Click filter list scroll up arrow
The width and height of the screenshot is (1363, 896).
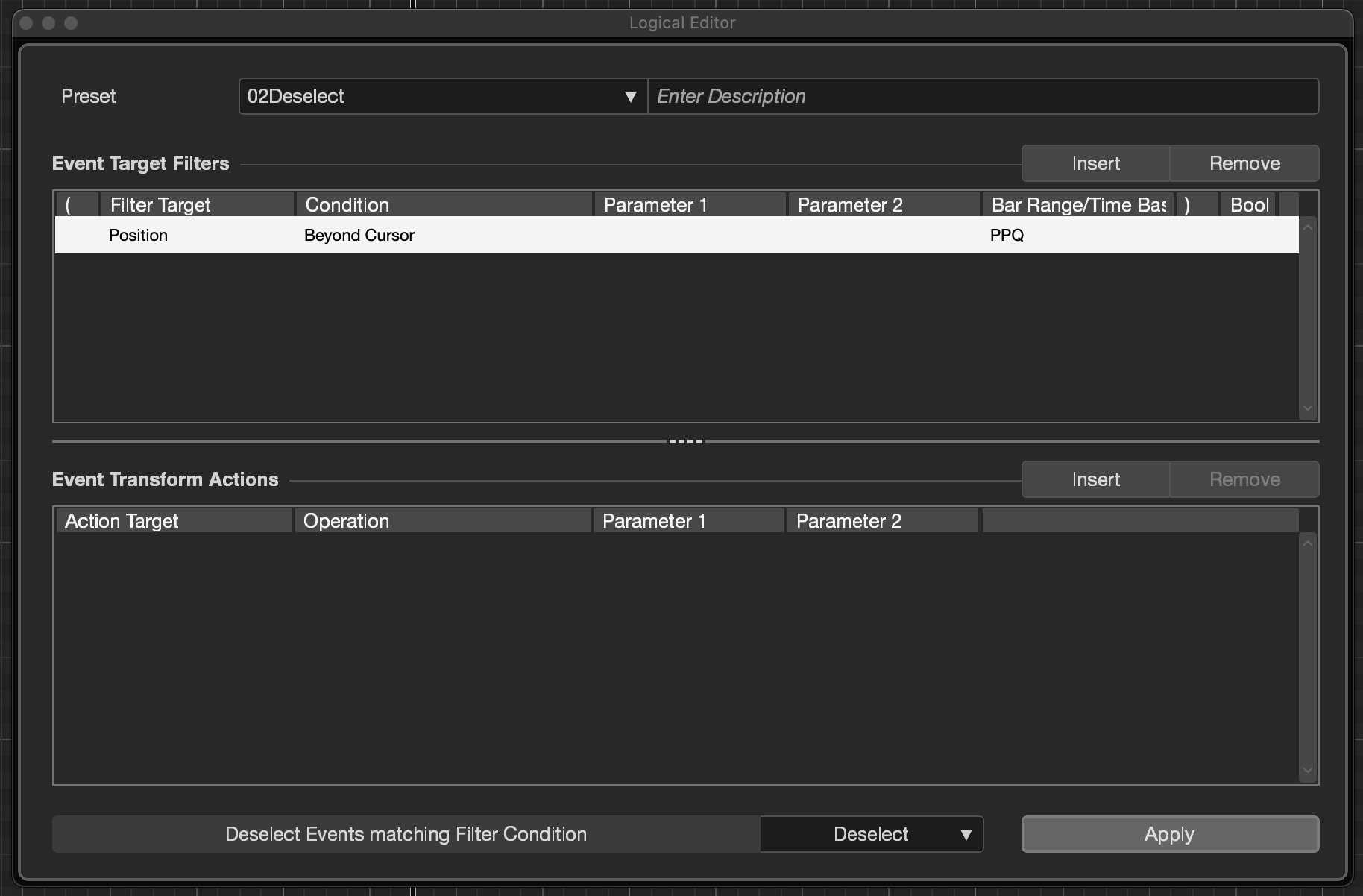[x=1308, y=227]
